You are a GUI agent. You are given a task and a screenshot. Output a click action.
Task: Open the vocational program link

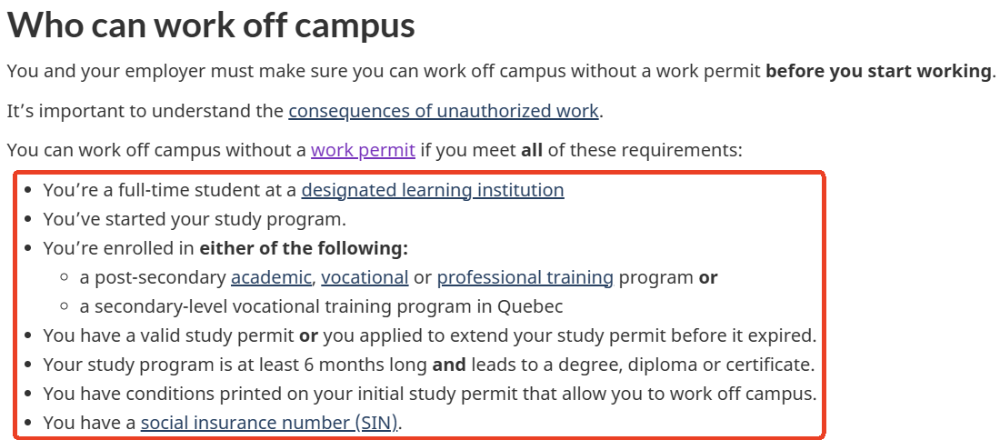(x=364, y=277)
